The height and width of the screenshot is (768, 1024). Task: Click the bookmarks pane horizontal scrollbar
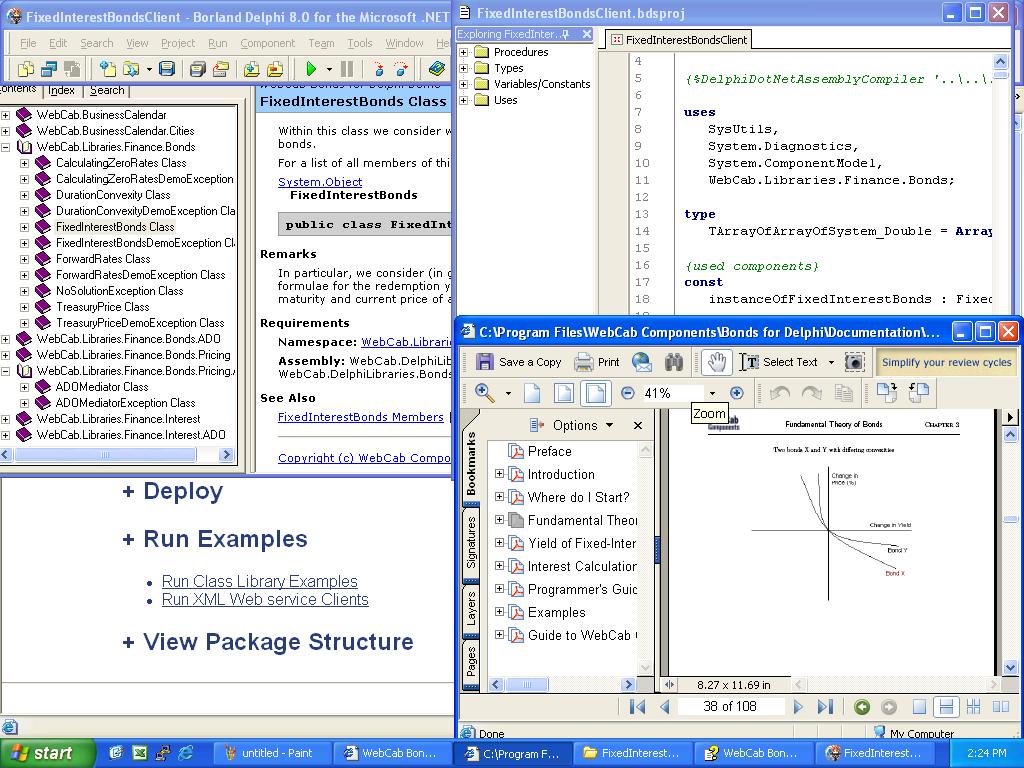(x=562, y=684)
